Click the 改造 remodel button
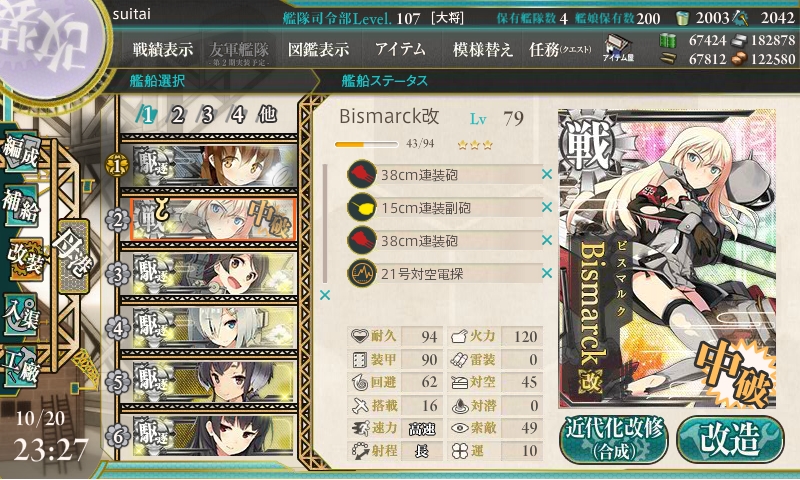The width and height of the screenshot is (800, 480). pos(730,439)
